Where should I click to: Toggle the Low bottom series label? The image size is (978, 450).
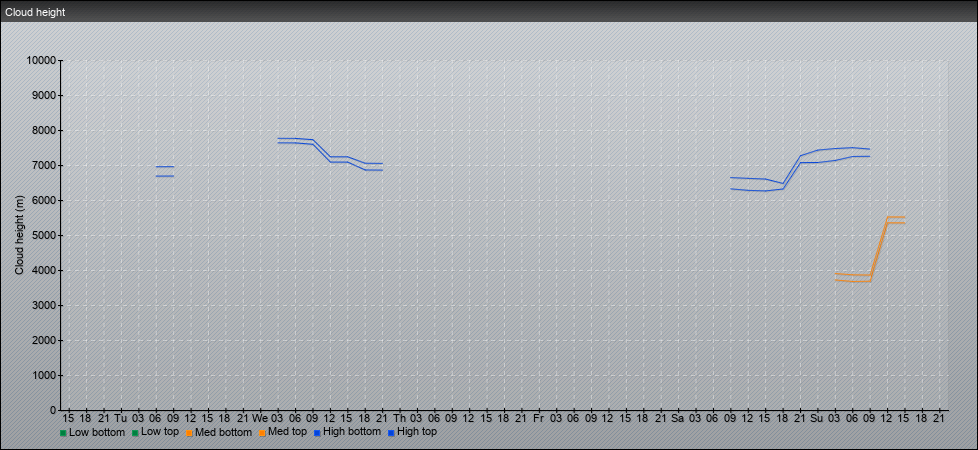[97, 432]
